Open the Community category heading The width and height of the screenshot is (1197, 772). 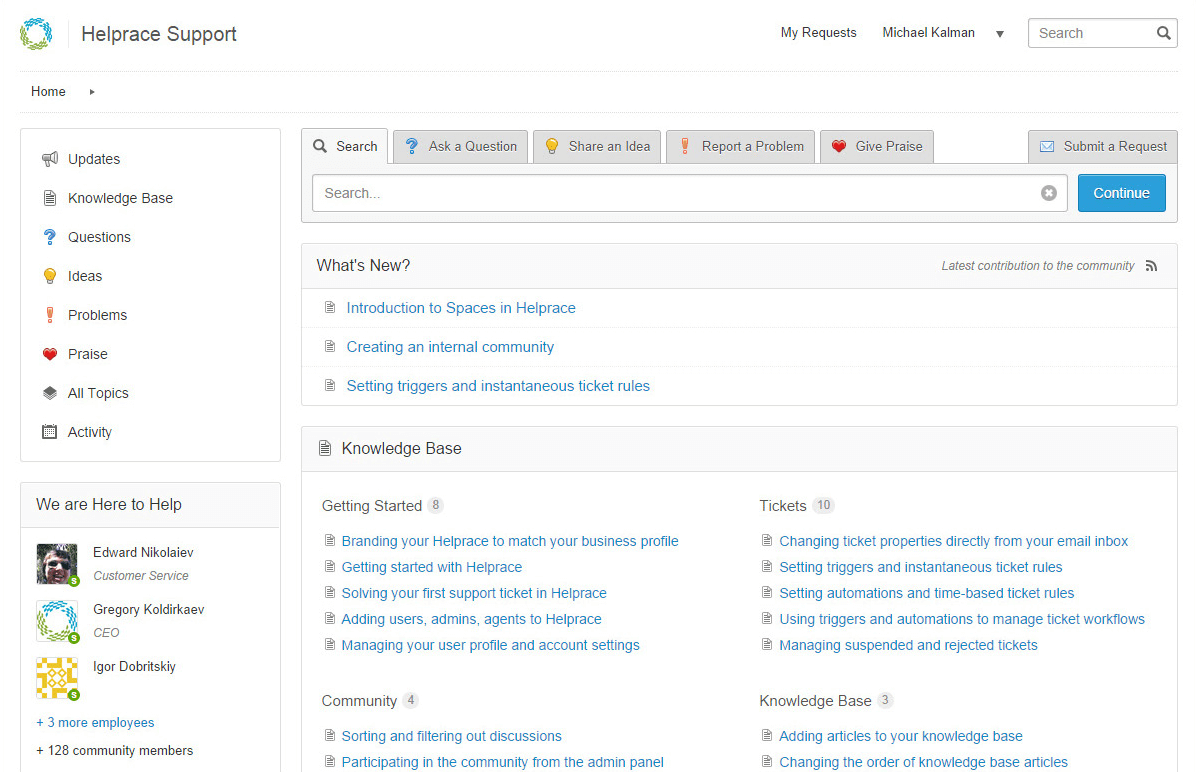359,701
